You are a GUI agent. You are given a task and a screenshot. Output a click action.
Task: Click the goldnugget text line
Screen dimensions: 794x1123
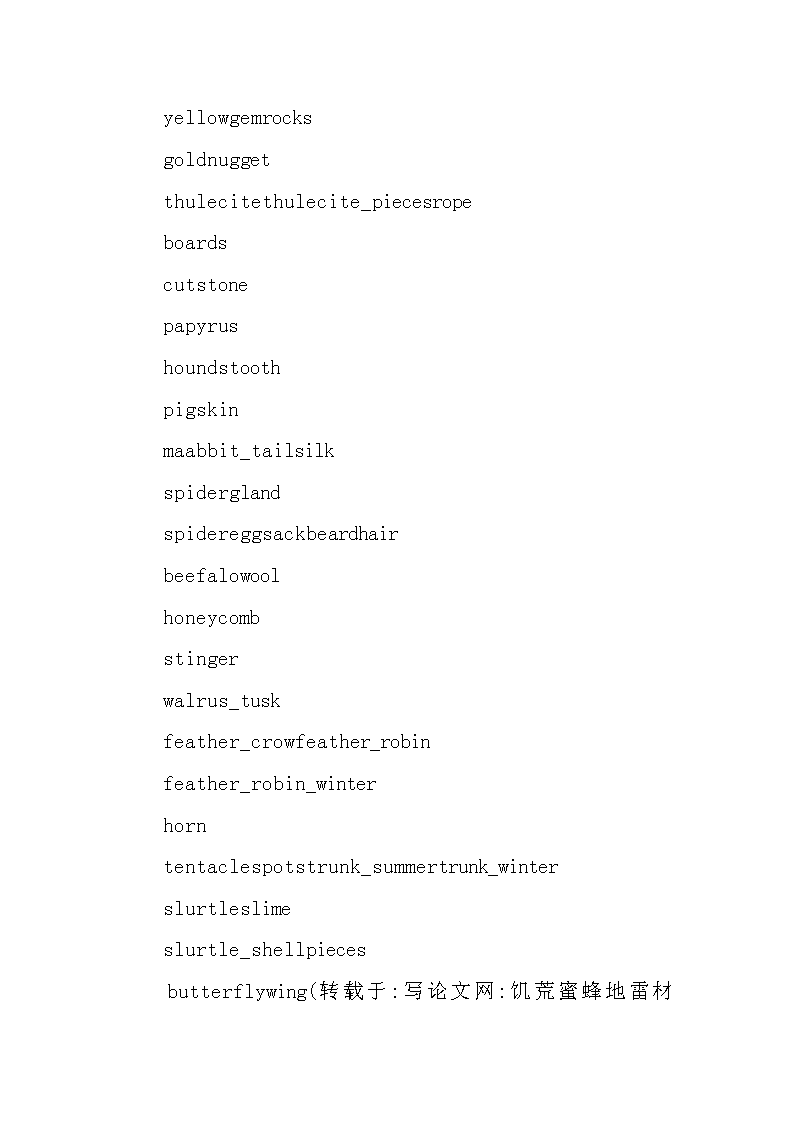pyautogui.click(x=217, y=160)
